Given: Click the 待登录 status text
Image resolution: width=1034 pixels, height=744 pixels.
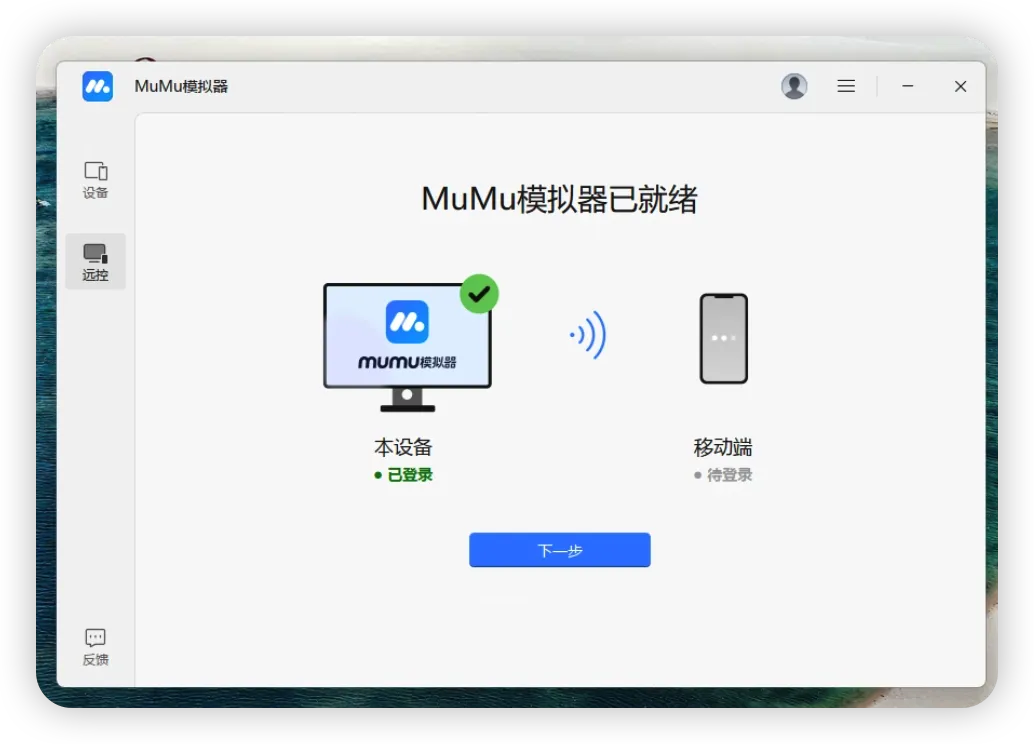Looking at the screenshot, I should tap(729, 475).
